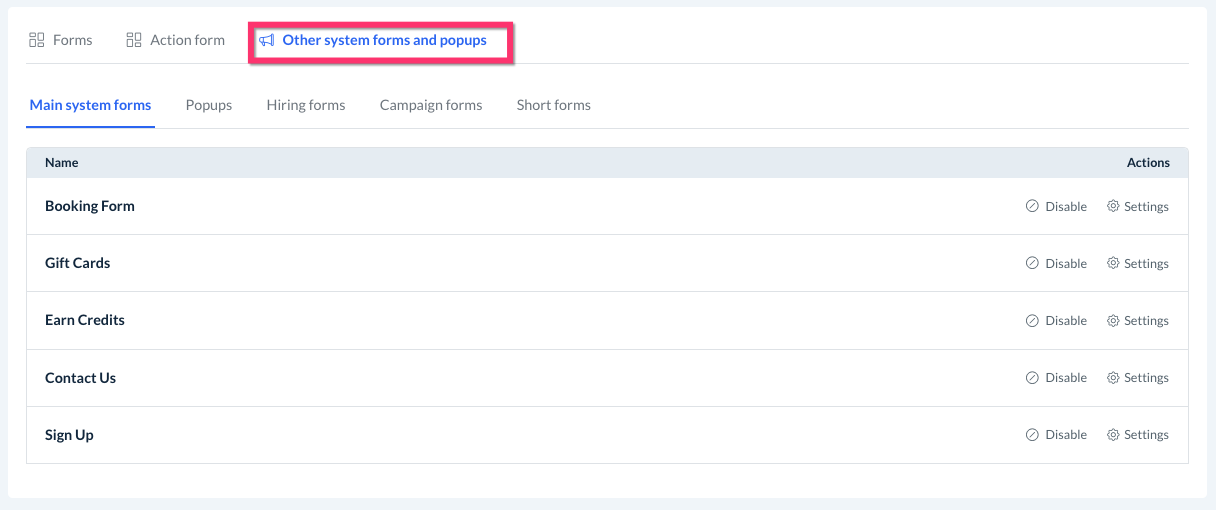Go to the Short forms tab
This screenshot has width=1216, height=510.
(x=554, y=105)
